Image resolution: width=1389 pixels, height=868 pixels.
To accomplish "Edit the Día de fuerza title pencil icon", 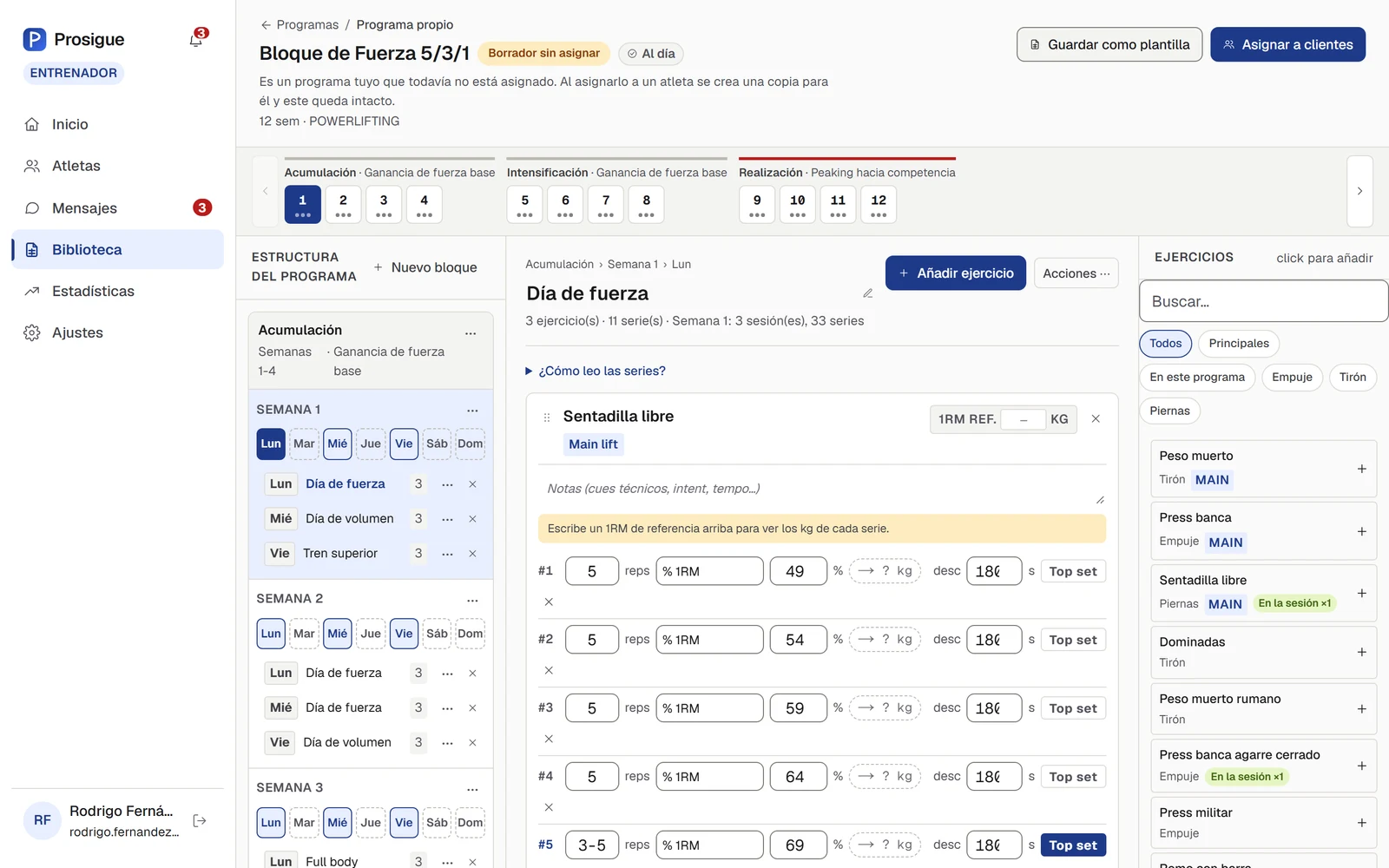I will tap(867, 293).
